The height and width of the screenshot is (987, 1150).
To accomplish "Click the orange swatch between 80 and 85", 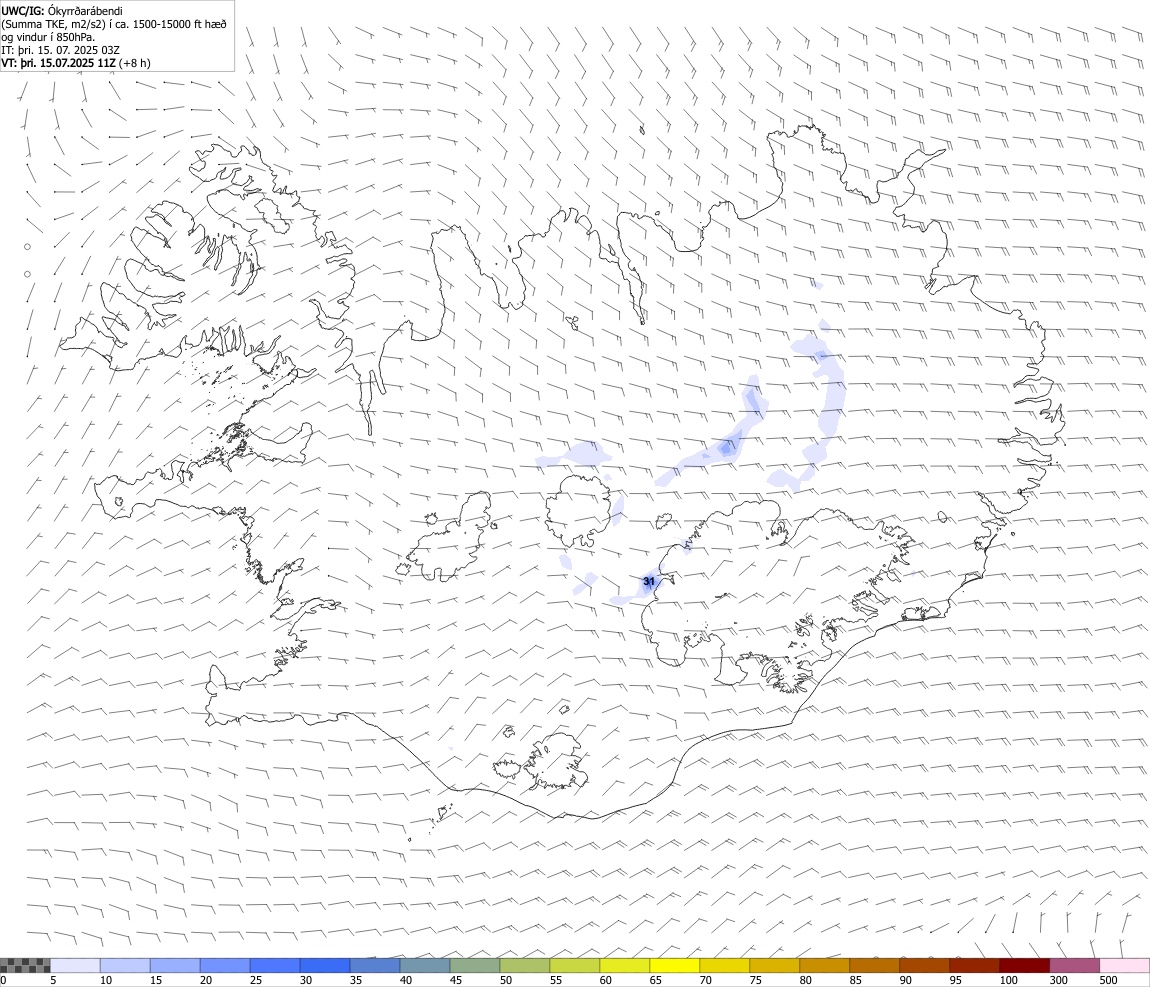I will pos(824,965).
